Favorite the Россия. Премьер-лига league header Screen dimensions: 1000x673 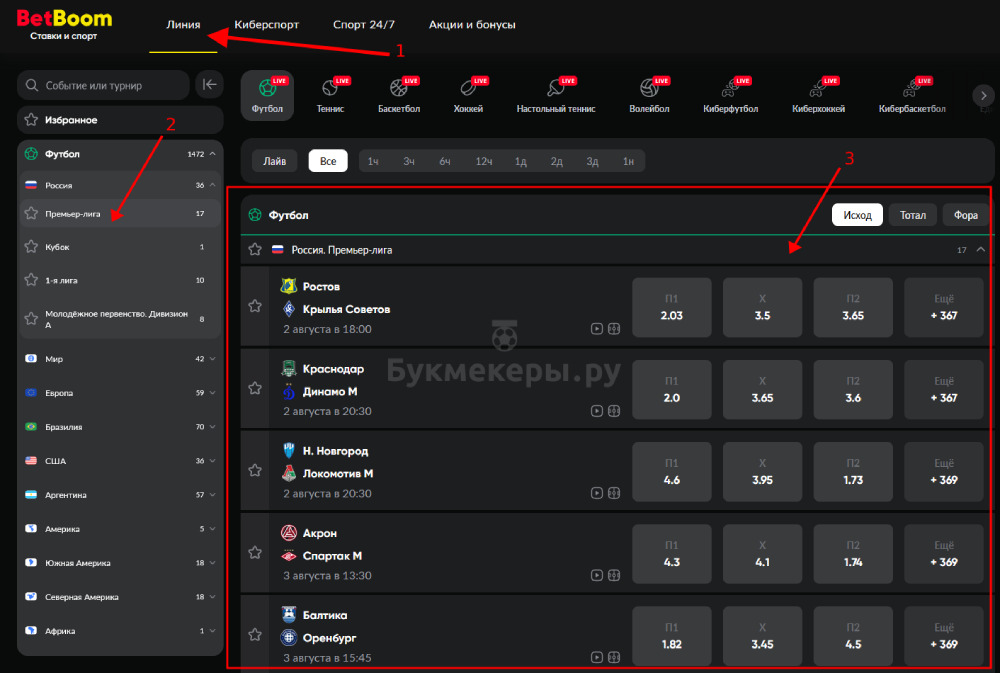click(x=255, y=249)
